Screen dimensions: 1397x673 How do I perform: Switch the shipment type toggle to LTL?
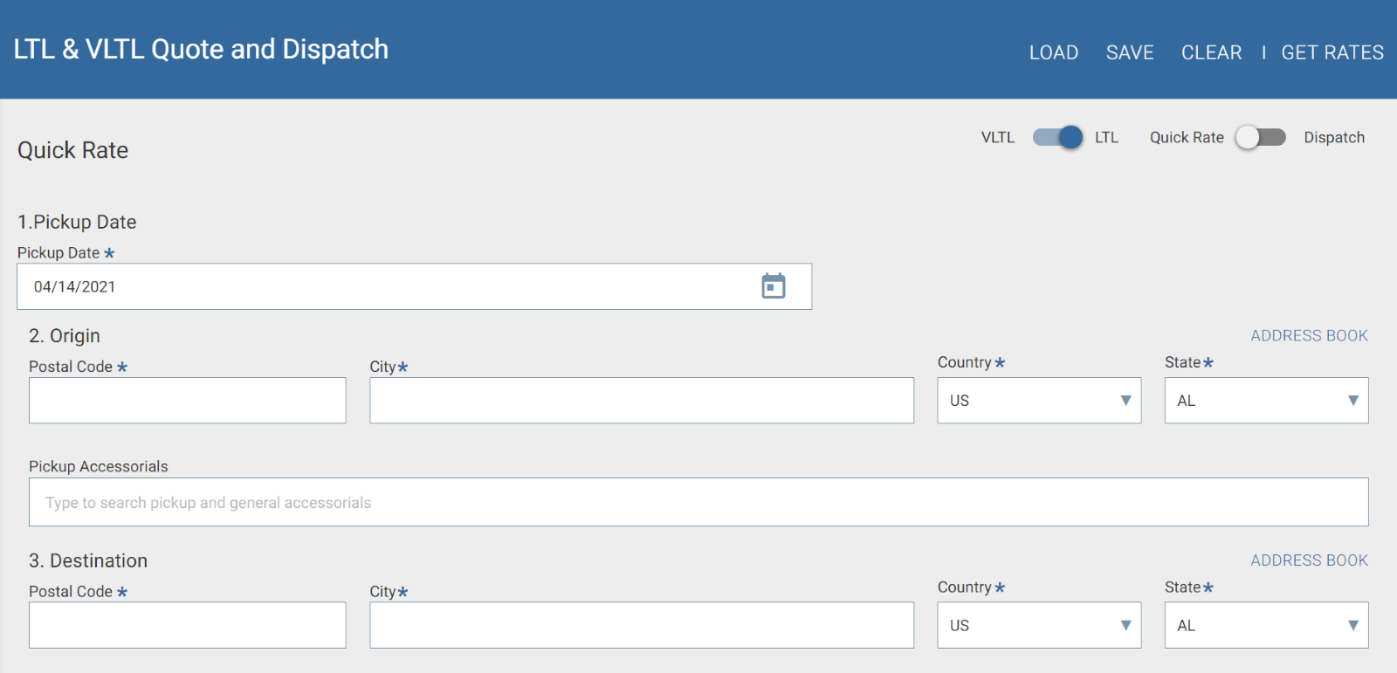tap(1056, 137)
